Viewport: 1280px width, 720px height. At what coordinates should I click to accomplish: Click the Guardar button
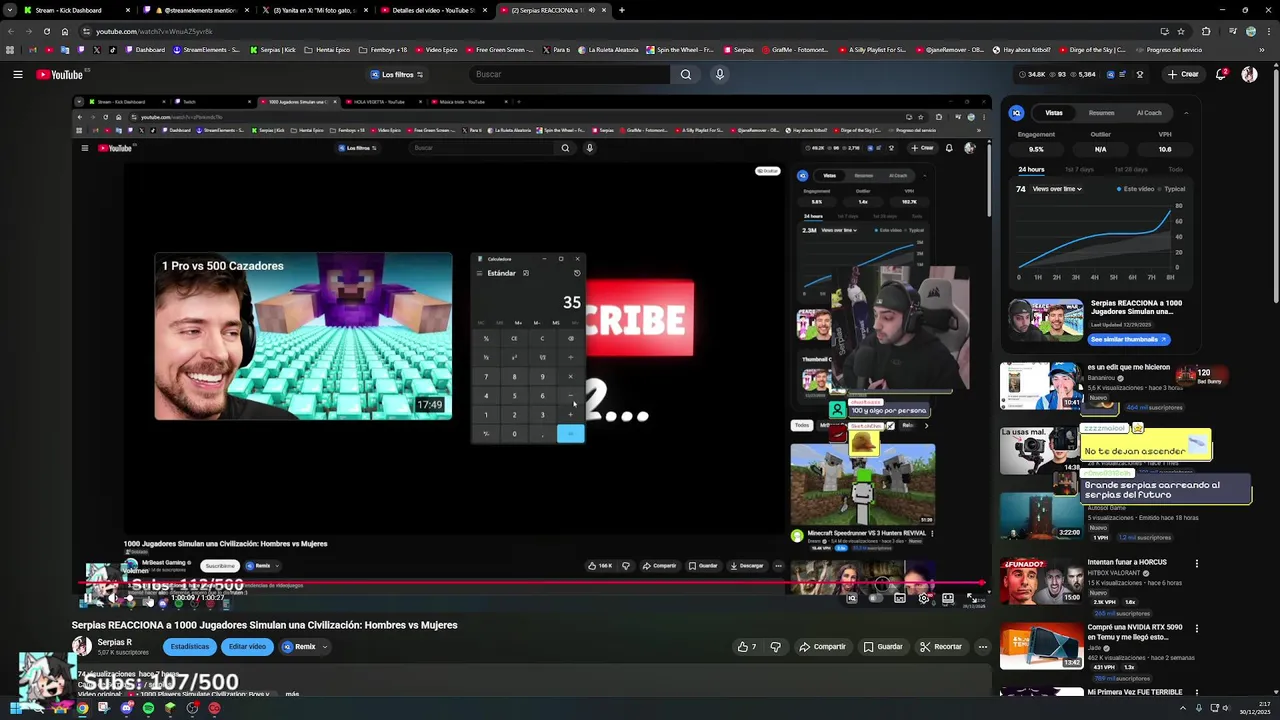883,647
